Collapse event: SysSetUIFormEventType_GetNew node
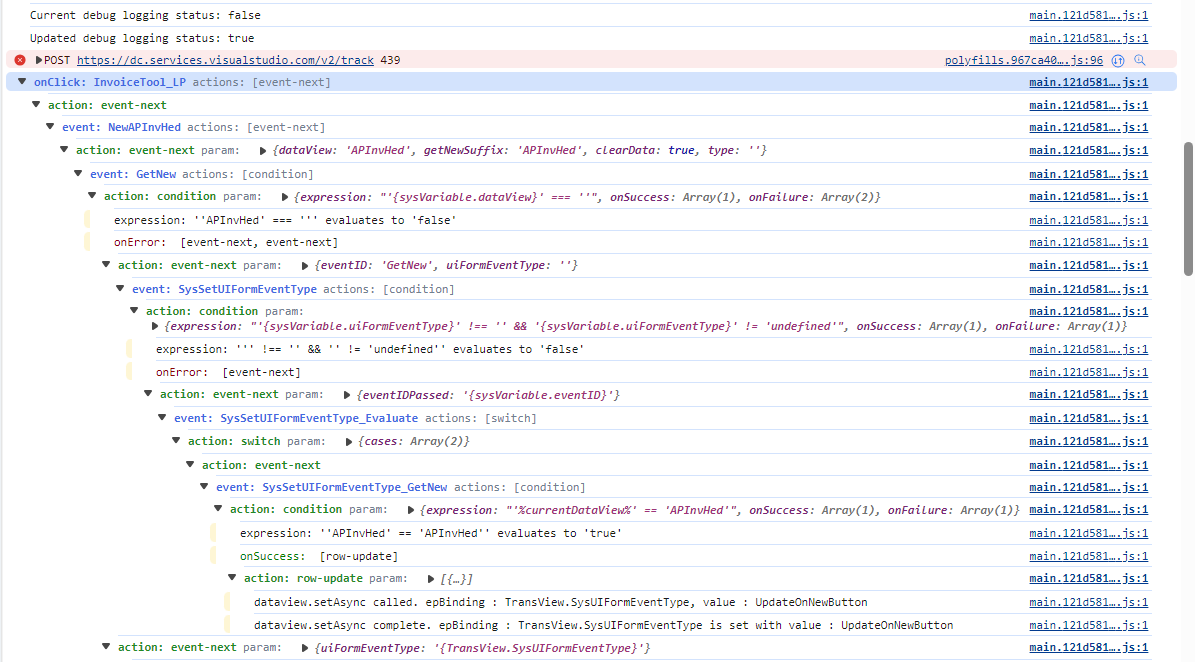This screenshot has width=1195, height=662. (204, 485)
